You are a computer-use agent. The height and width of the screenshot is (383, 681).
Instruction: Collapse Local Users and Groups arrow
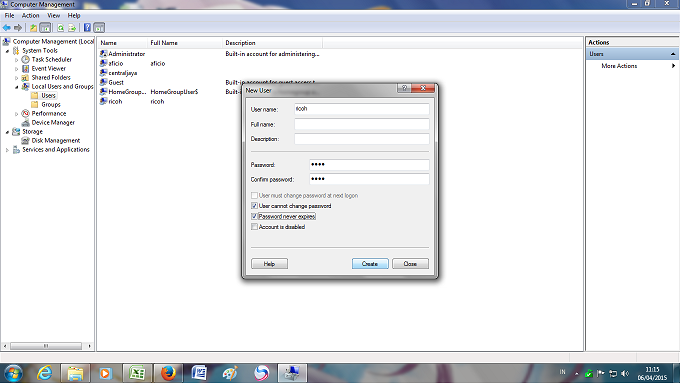(17, 87)
